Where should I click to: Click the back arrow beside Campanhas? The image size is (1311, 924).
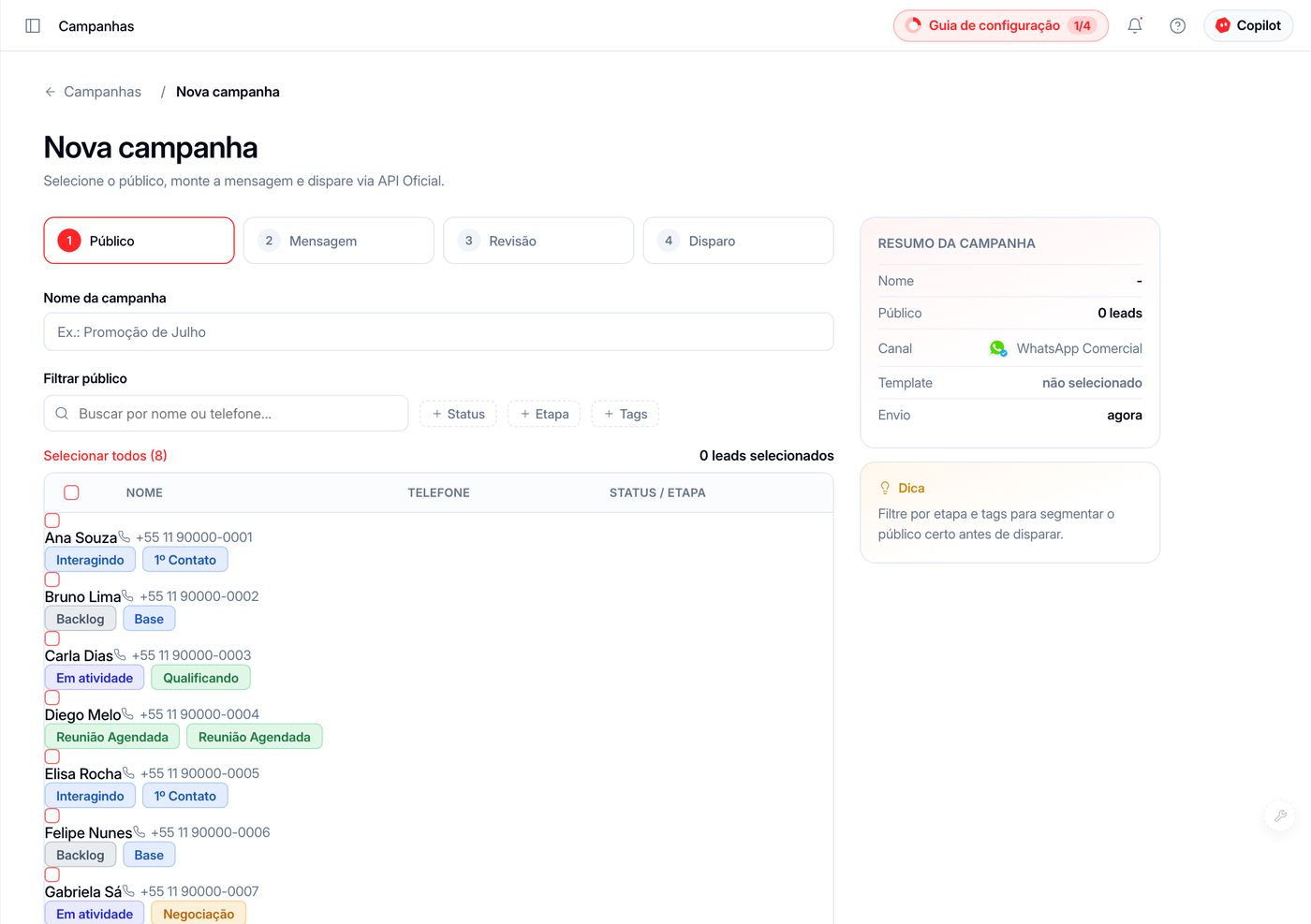(51, 92)
